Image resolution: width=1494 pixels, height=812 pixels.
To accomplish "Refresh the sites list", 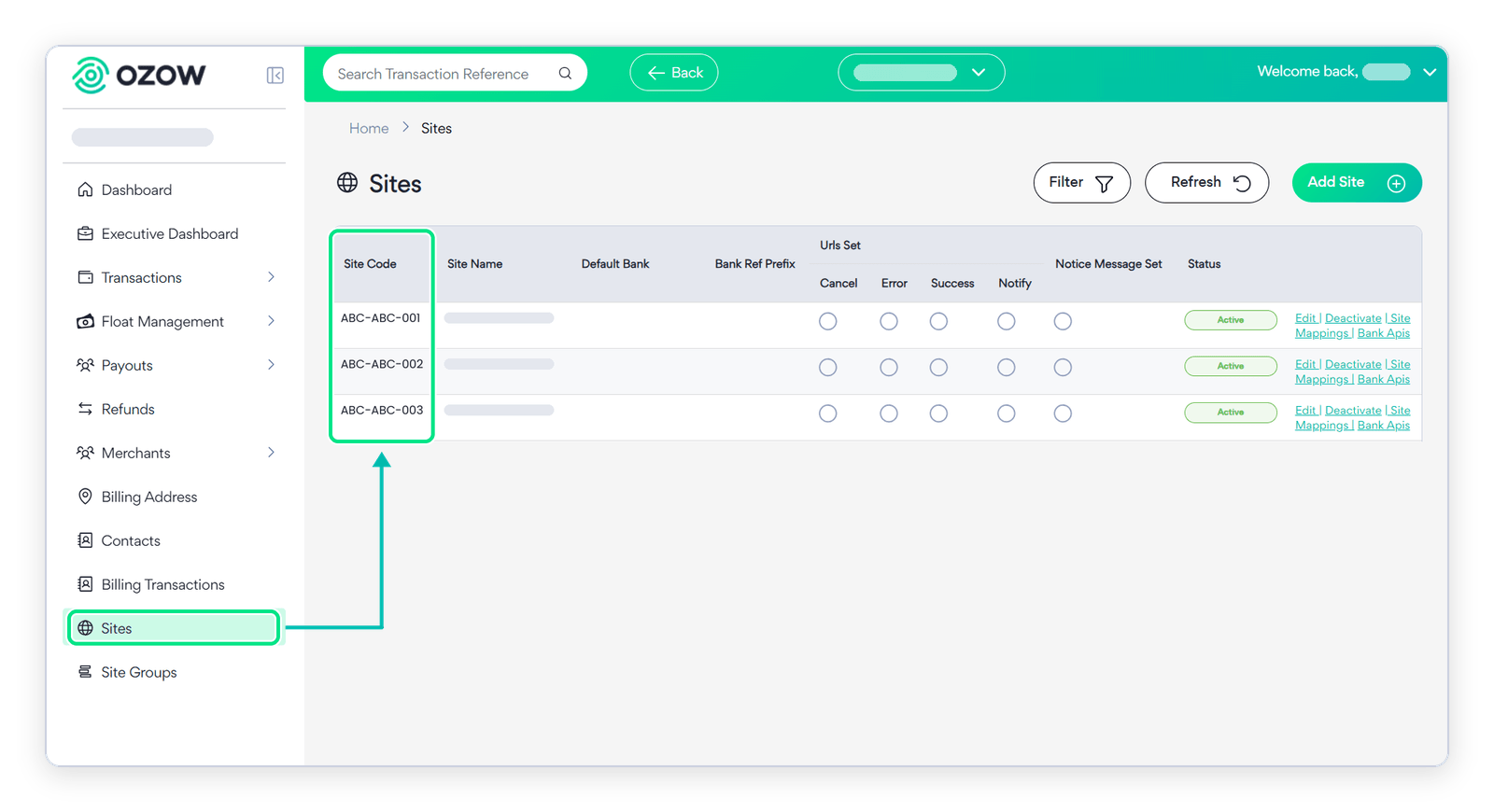I will pos(1206,183).
